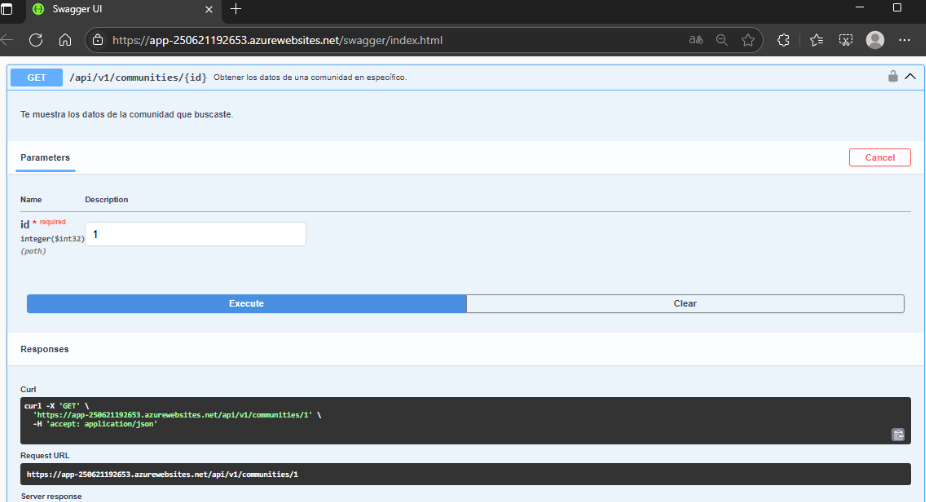
Task: Open a new browser tab
Action: click(236, 9)
